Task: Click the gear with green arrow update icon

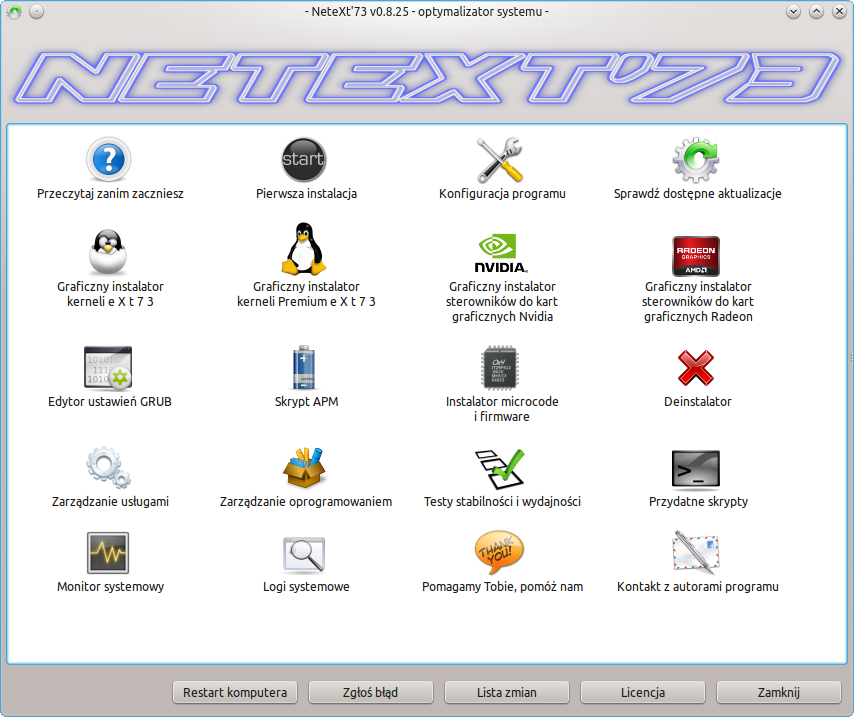Action: [696, 160]
